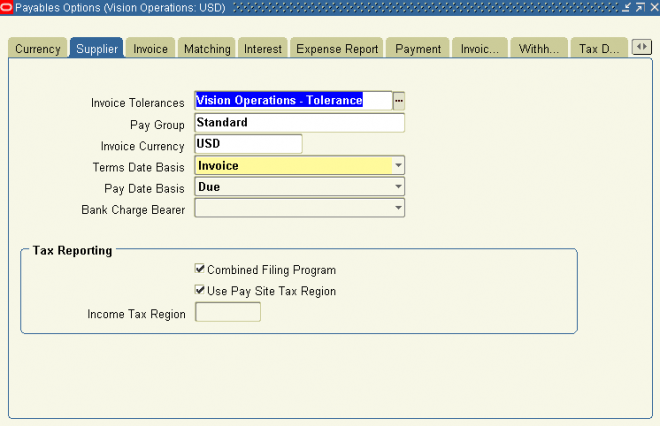Select the Payment tab
Viewport: 660px width, 426px height.
418,49
